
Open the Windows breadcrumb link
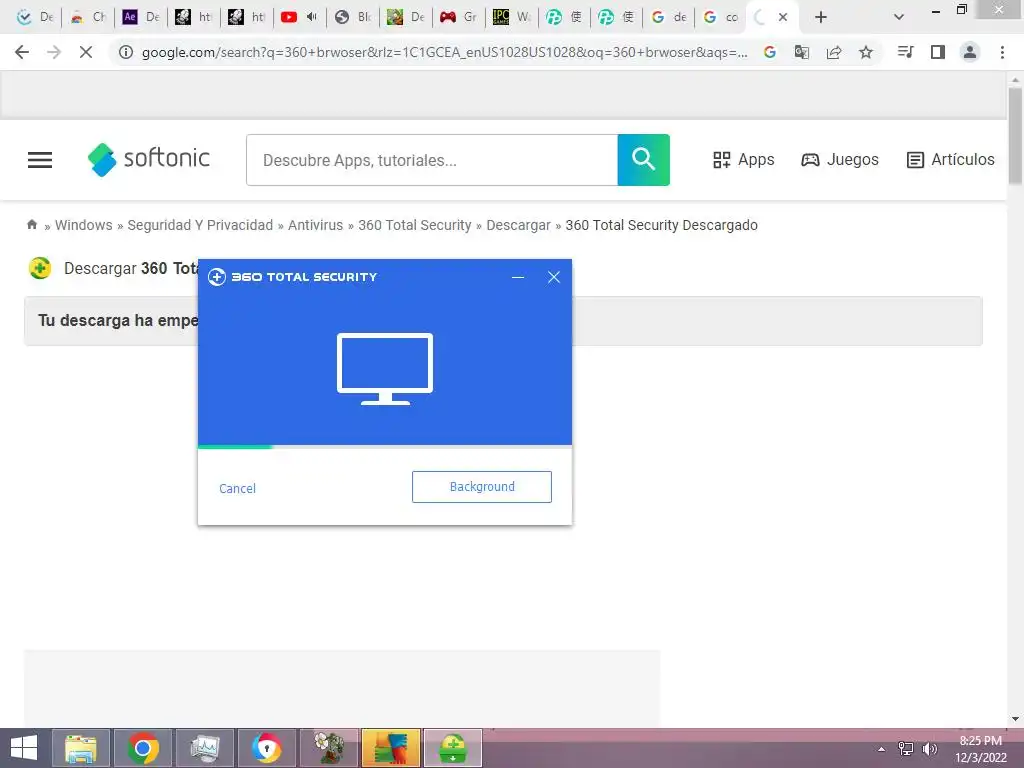pos(84,225)
